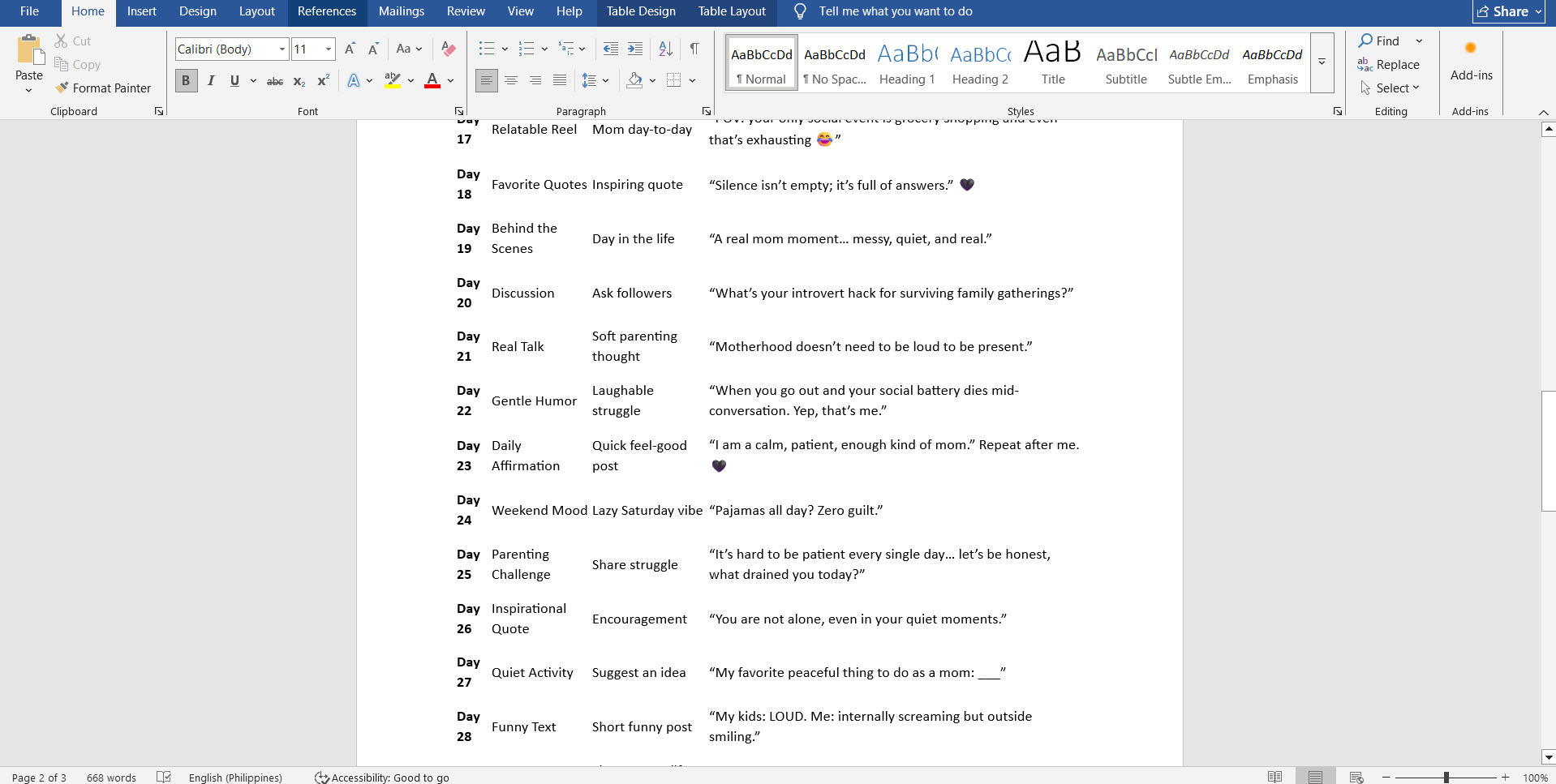Screen dimensions: 1556x784
Task: Click the Copy icon
Action: click(x=62, y=64)
